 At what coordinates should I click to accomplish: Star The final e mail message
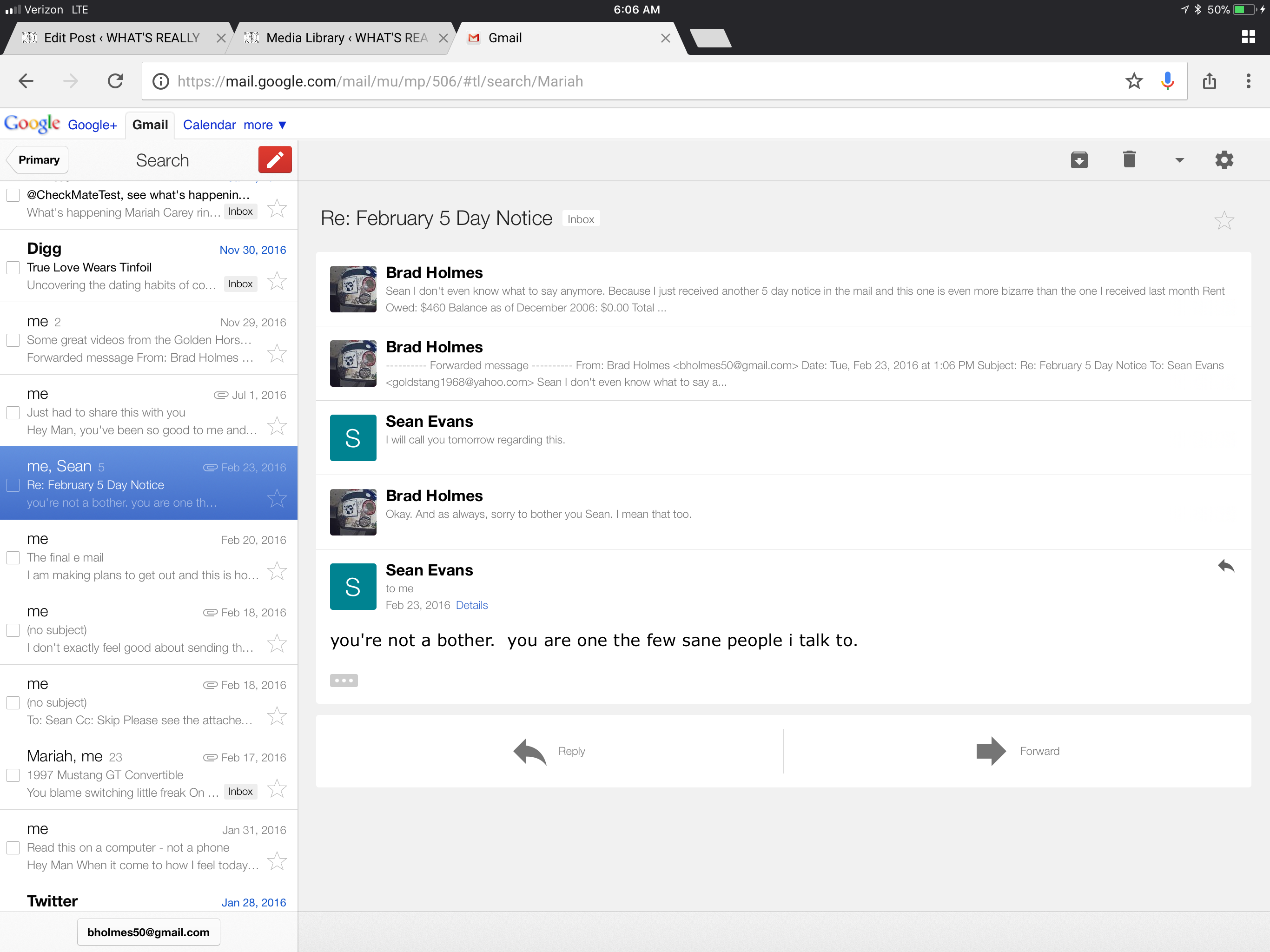(x=278, y=571)
